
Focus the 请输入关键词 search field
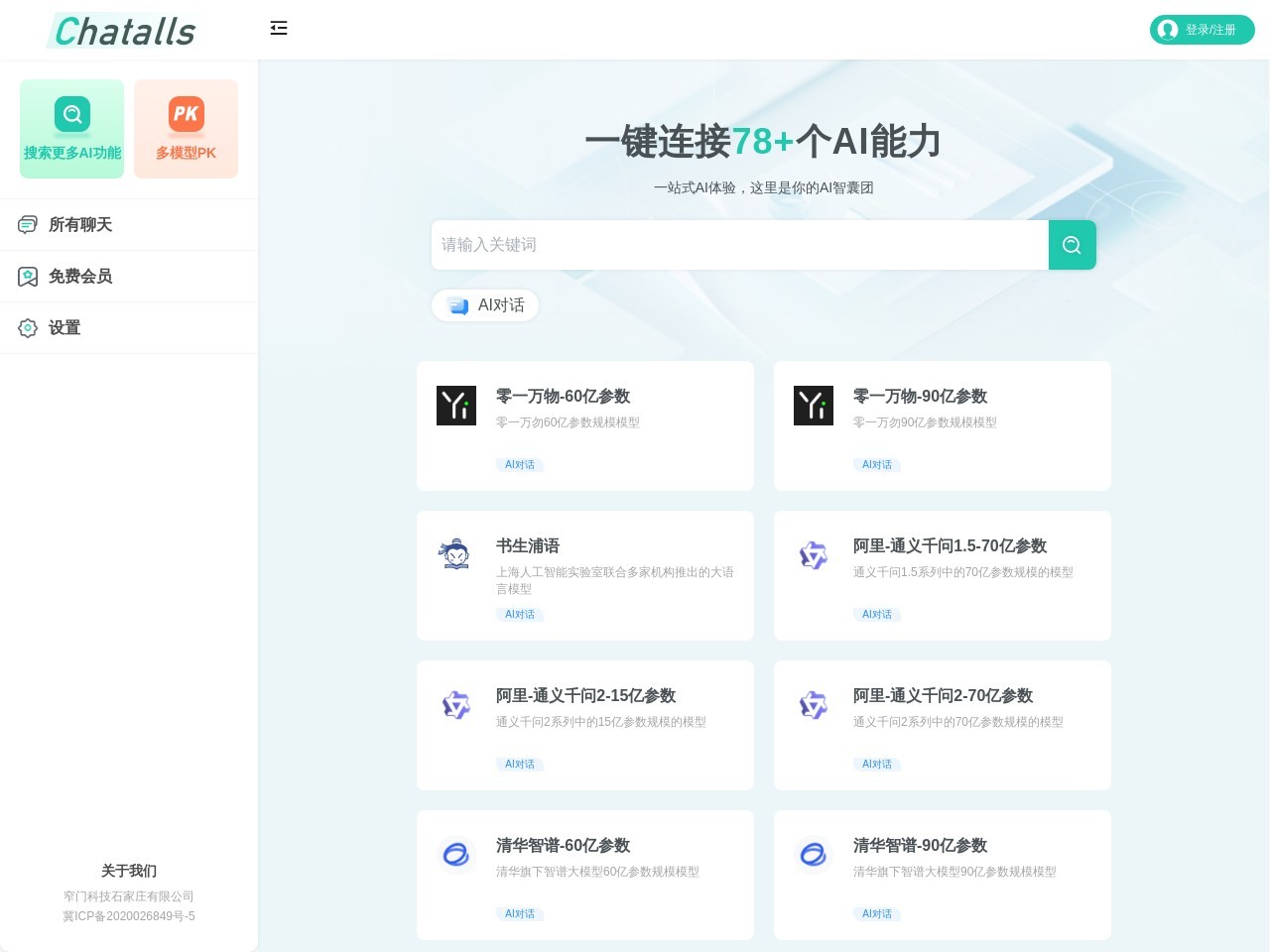[739, 245]
